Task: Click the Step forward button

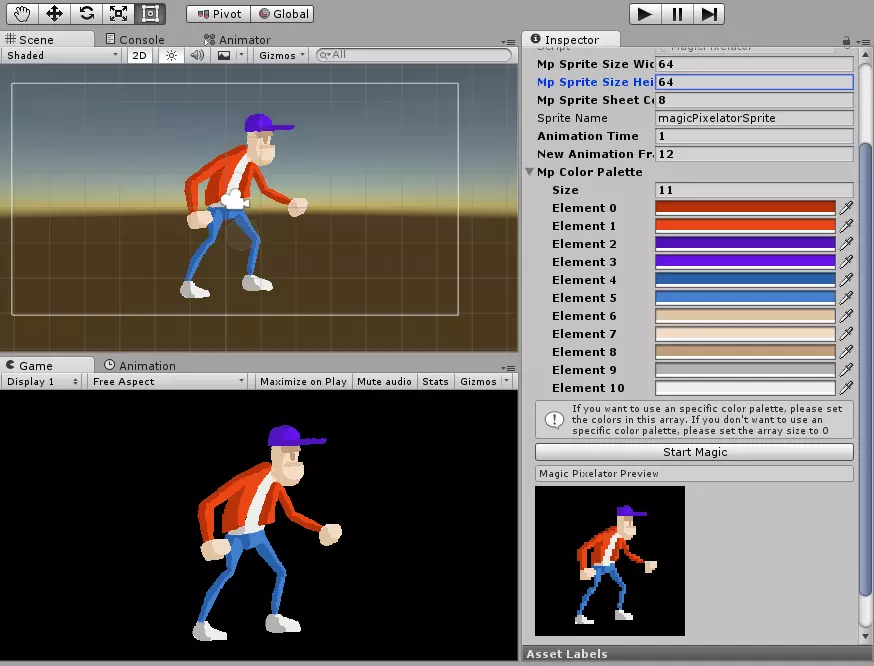Action: coord(709,14)
